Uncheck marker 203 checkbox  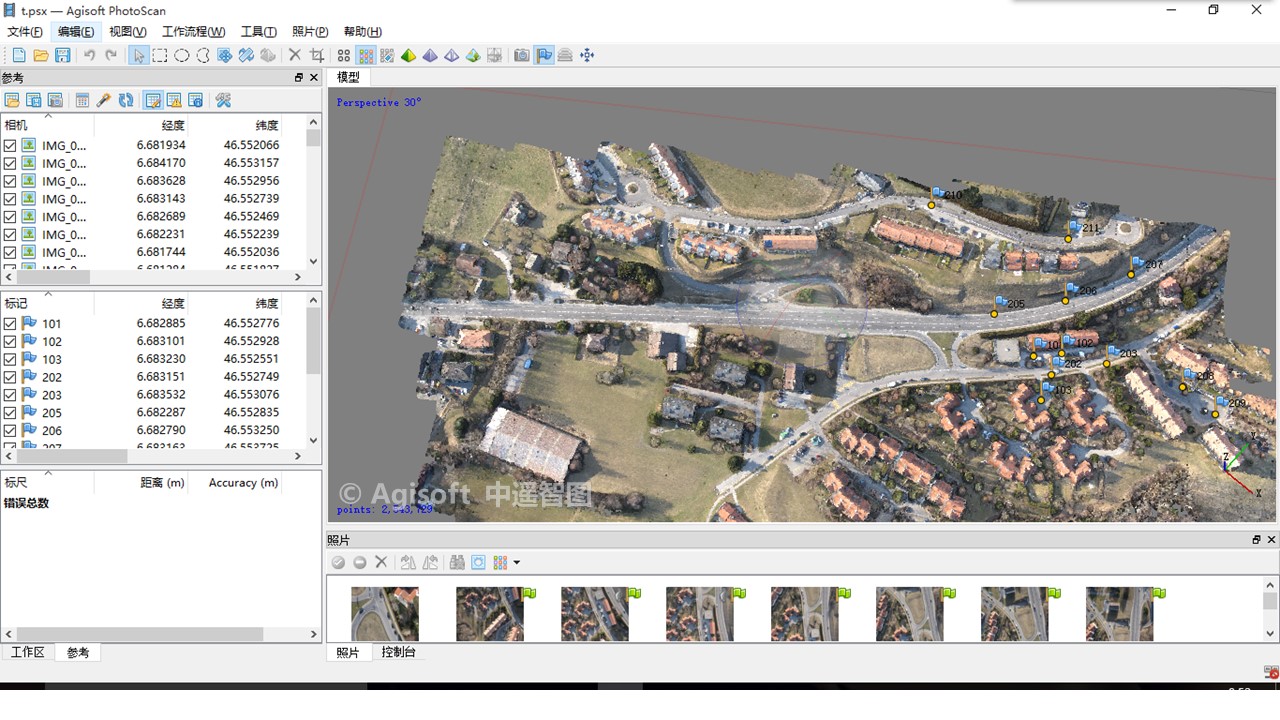pos(10,395)
